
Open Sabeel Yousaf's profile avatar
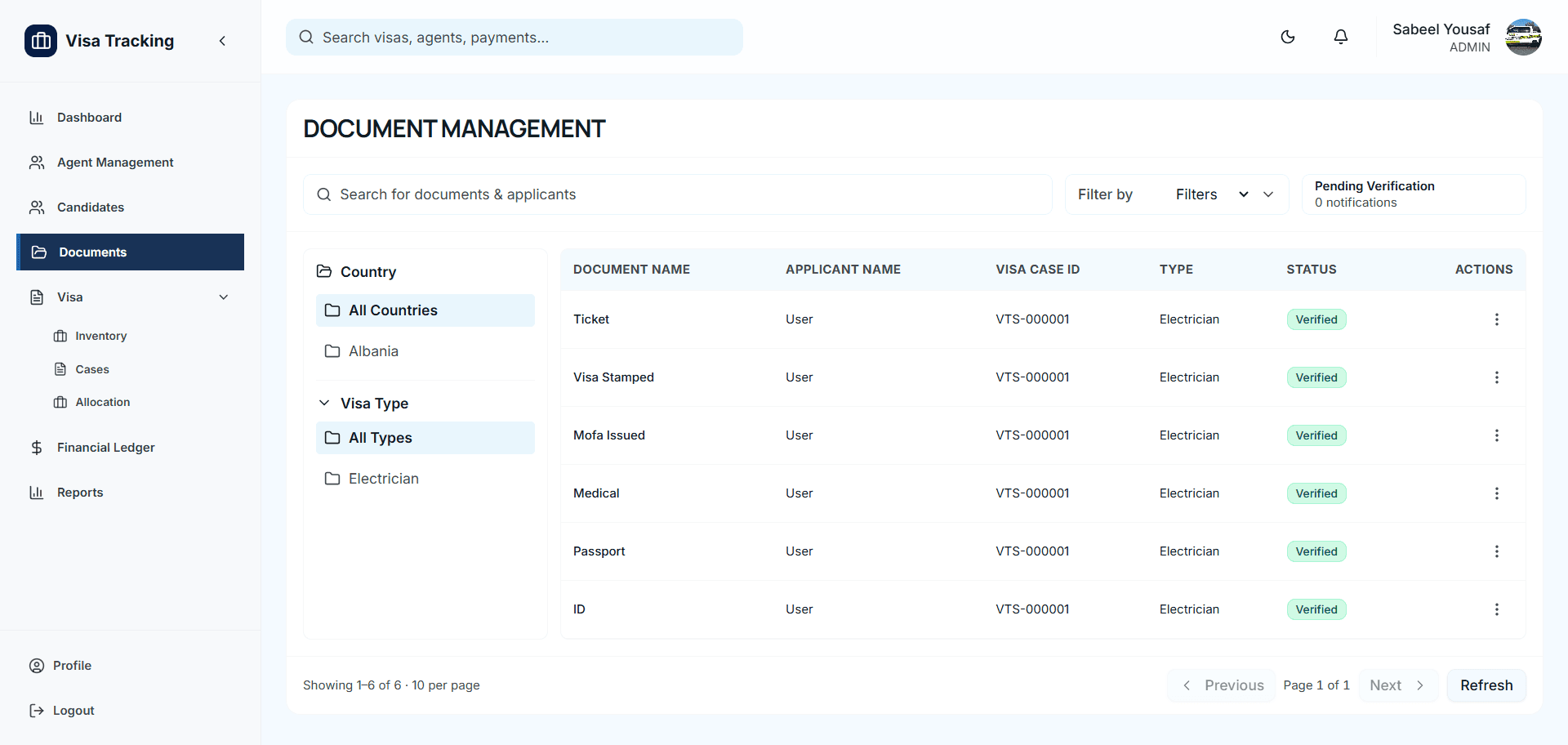pyautogui.click(x=1523, y=38)
